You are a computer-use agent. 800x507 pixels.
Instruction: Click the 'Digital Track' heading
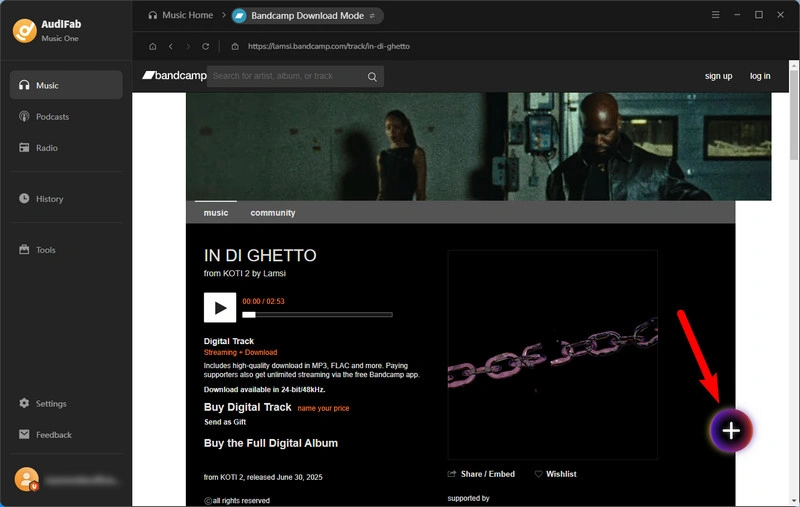(x=229, y=341)
